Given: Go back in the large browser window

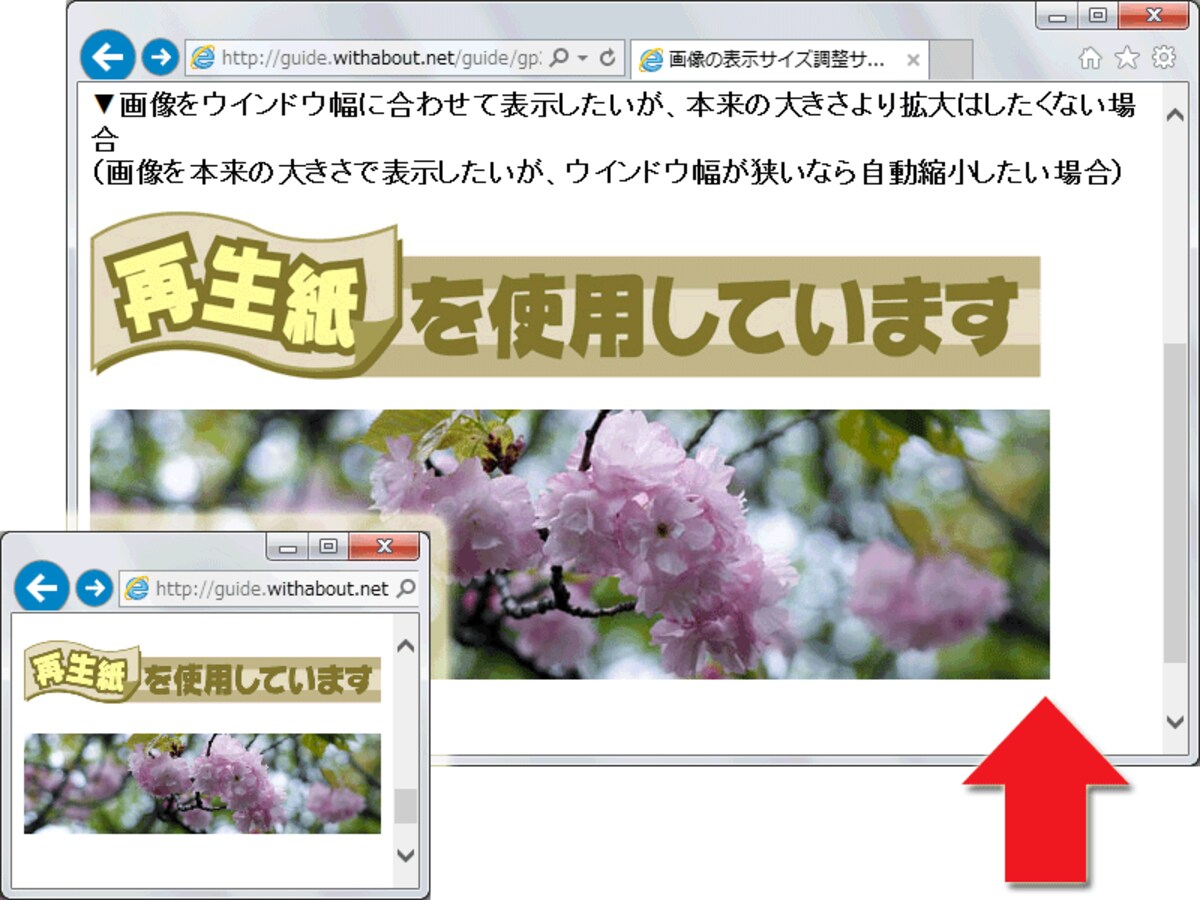Looking at the screenshot, I should (107, 57).
